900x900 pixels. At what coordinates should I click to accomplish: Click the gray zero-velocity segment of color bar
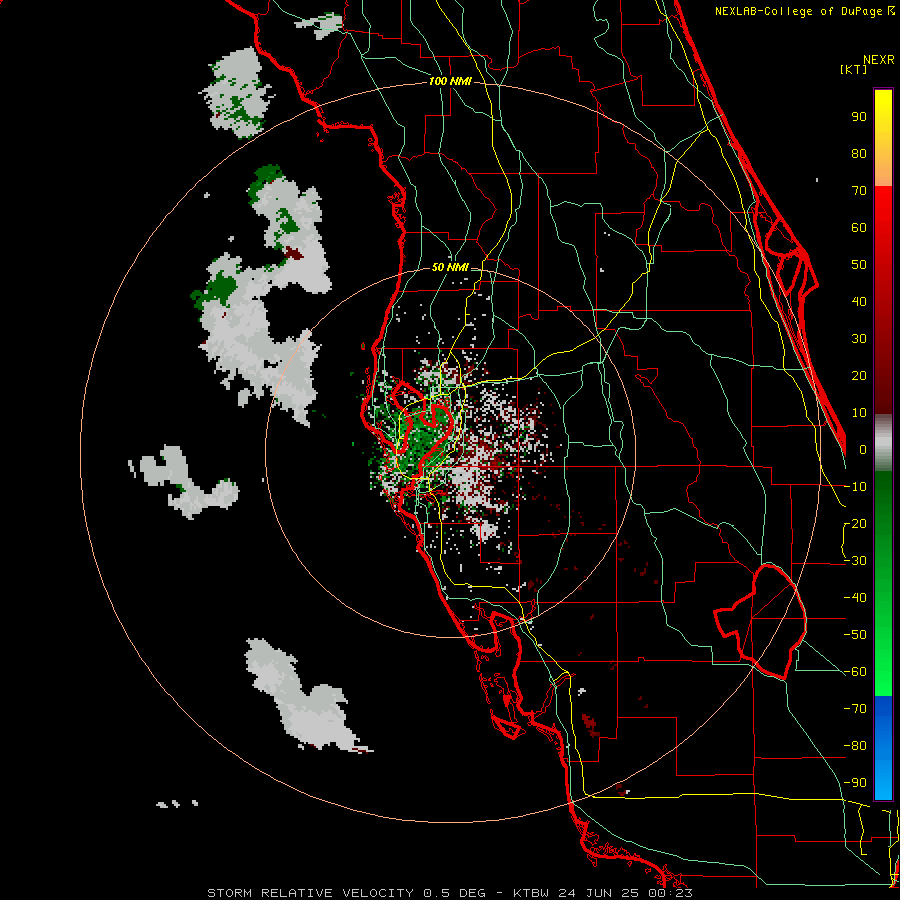click(x=883, y=443)
